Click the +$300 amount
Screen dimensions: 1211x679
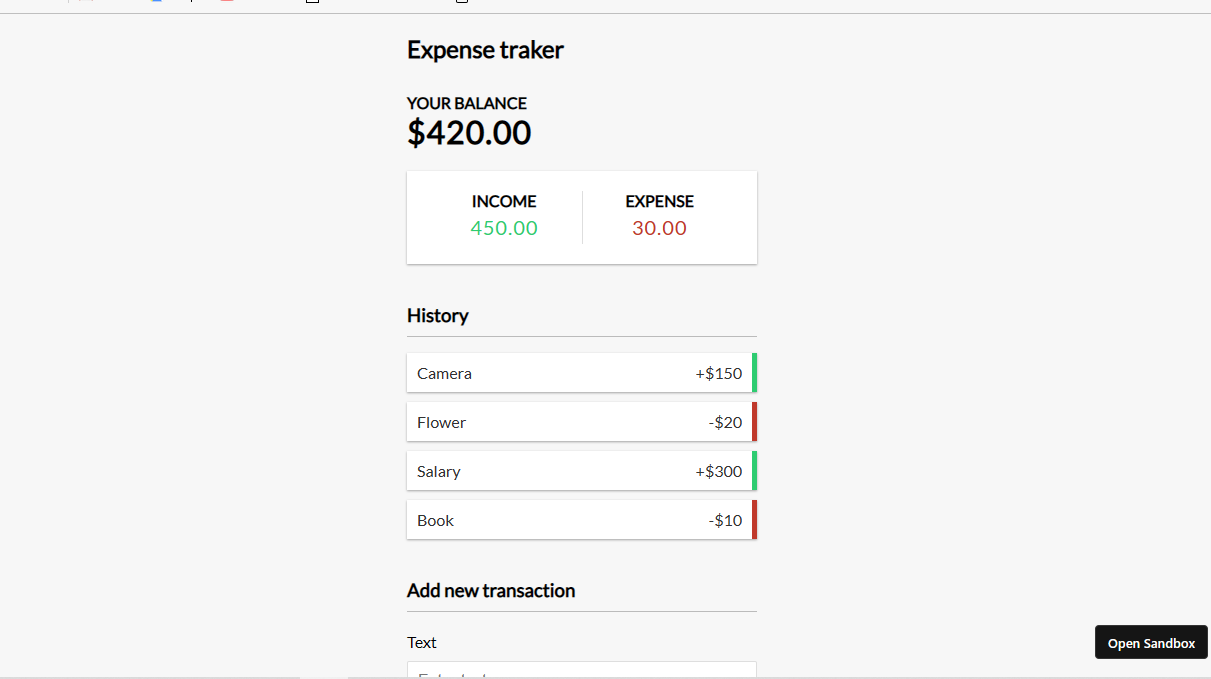[x=718, y=471]
